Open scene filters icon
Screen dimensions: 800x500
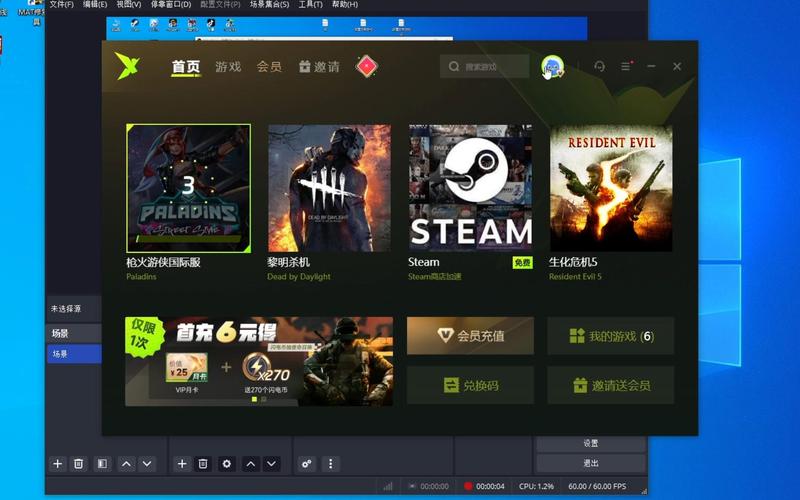pos(102,464)
